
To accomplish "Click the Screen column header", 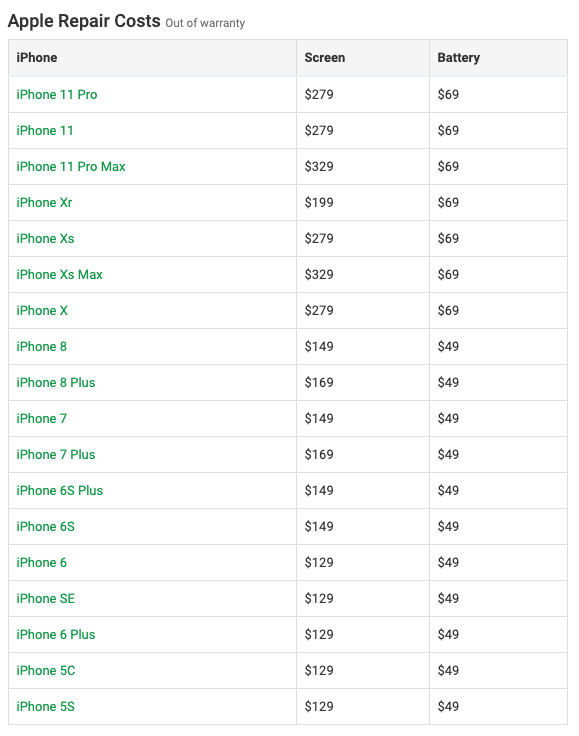I will (x=325, y=58).
